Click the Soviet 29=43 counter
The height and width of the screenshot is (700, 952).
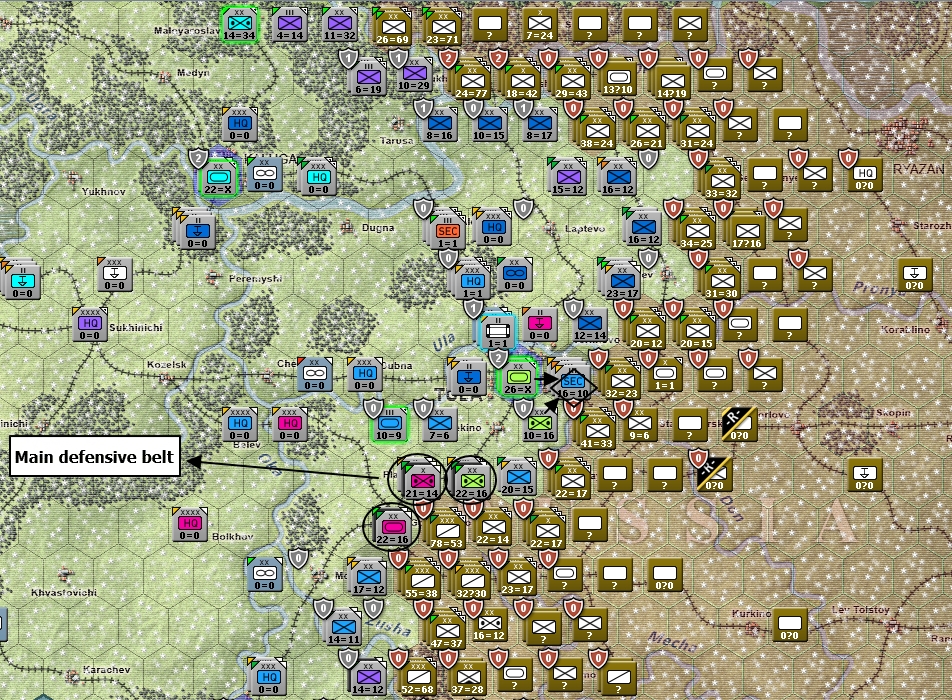[x=571, y=81]
